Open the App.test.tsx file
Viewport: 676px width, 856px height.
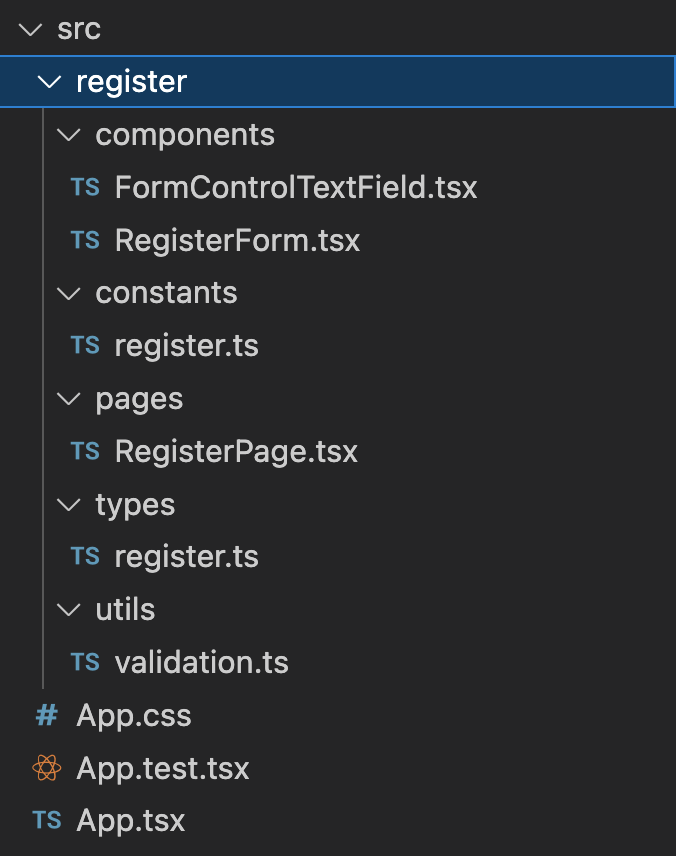tap(162, 768)
